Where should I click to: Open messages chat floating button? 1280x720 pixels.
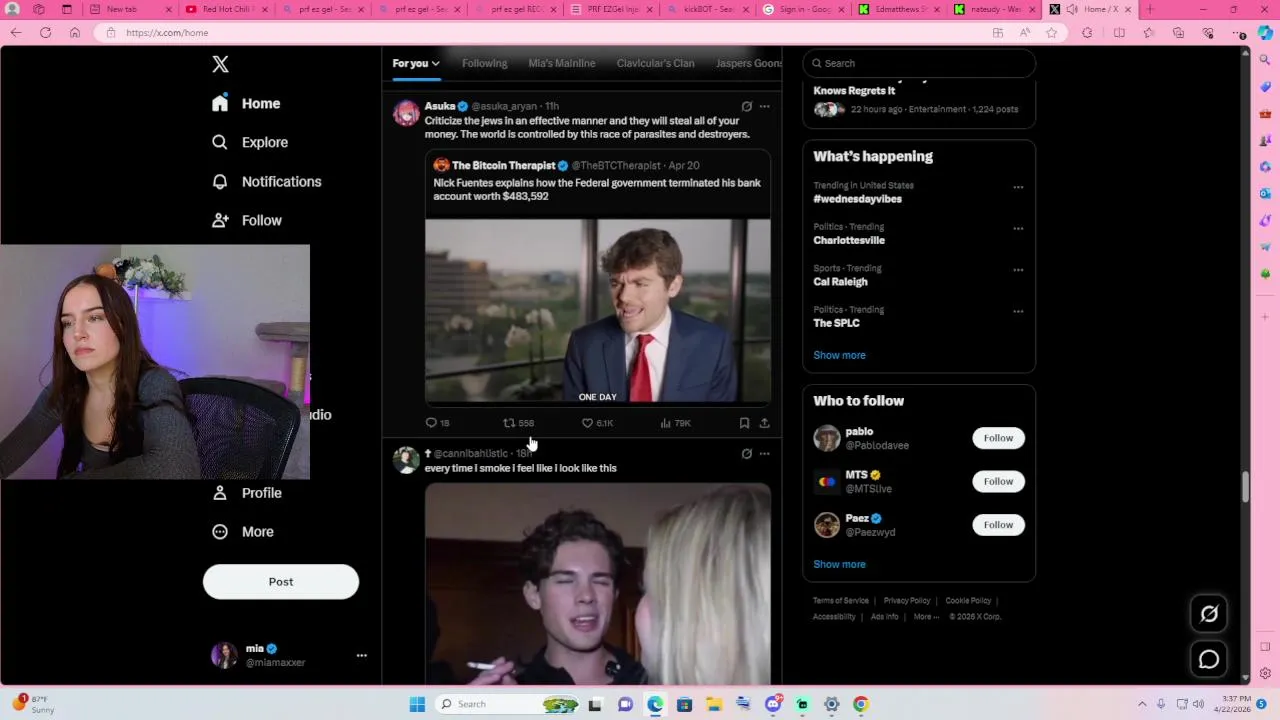(1209, 659)
